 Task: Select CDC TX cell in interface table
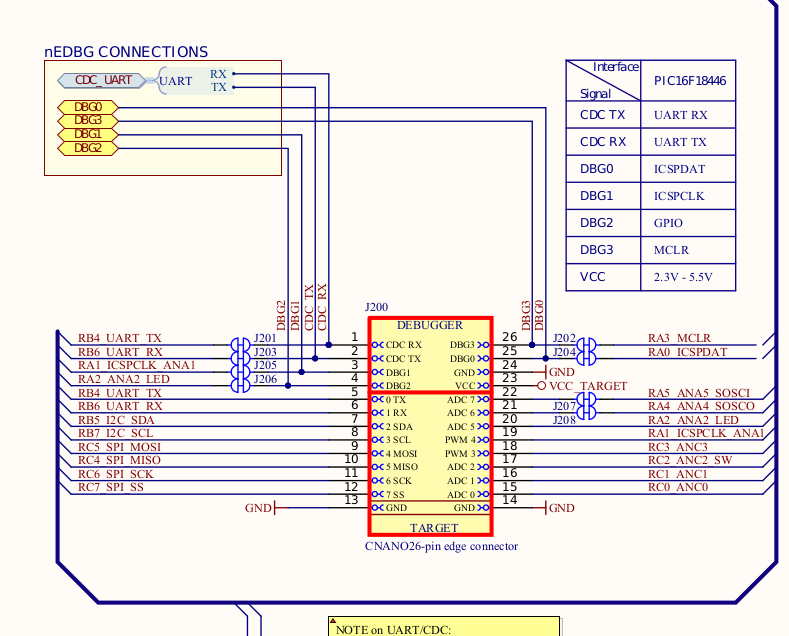coord(603,115)
